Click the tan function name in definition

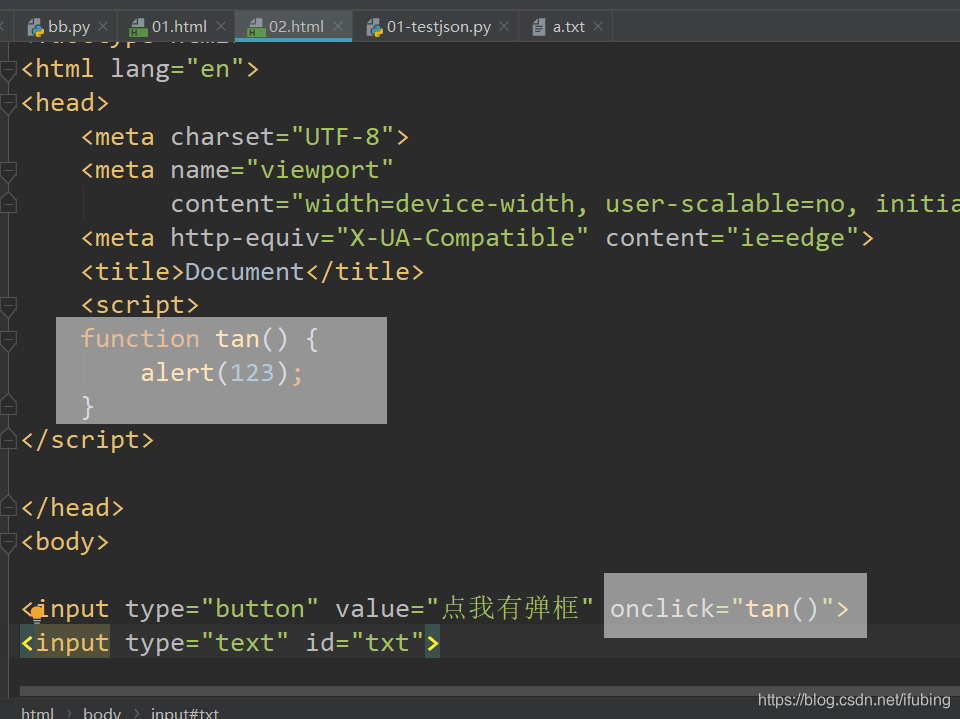[x=237, y=339]
